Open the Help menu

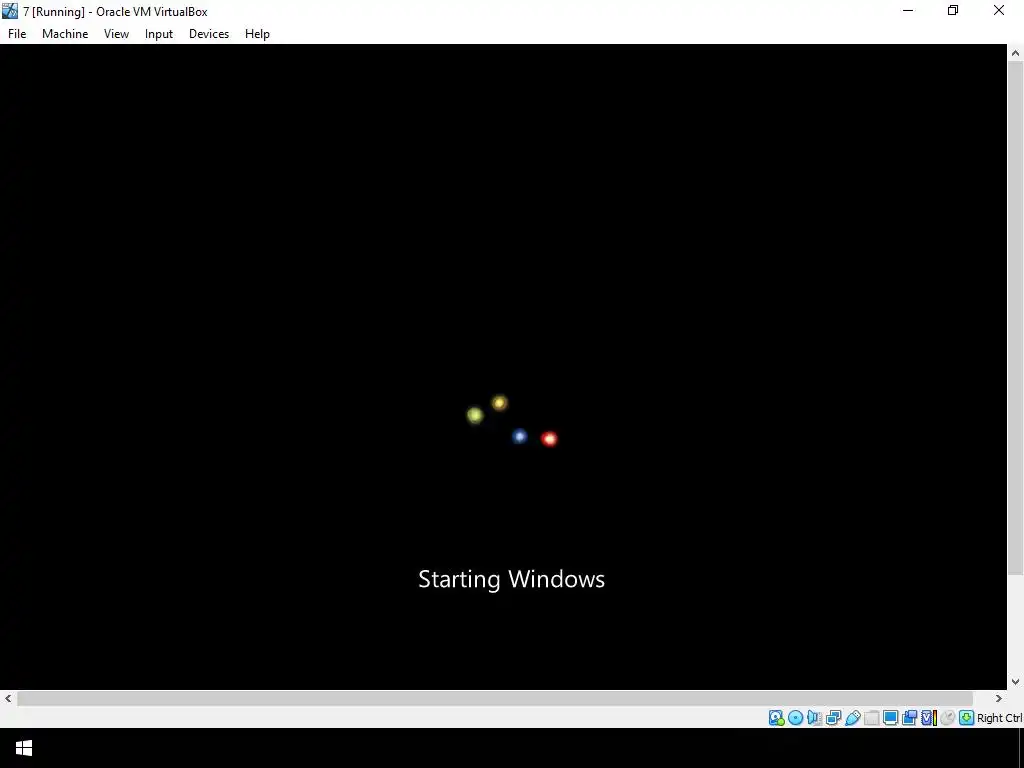[257, 34]
